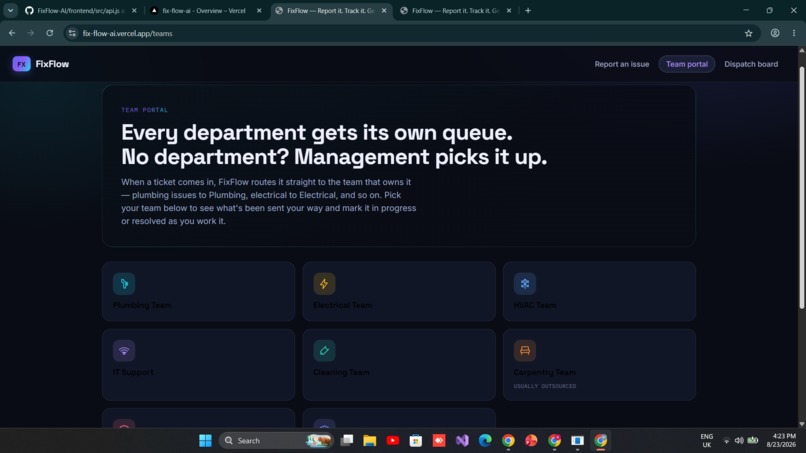
Task: Switch to the Vercel Overview tab
Action: [204, 11]
